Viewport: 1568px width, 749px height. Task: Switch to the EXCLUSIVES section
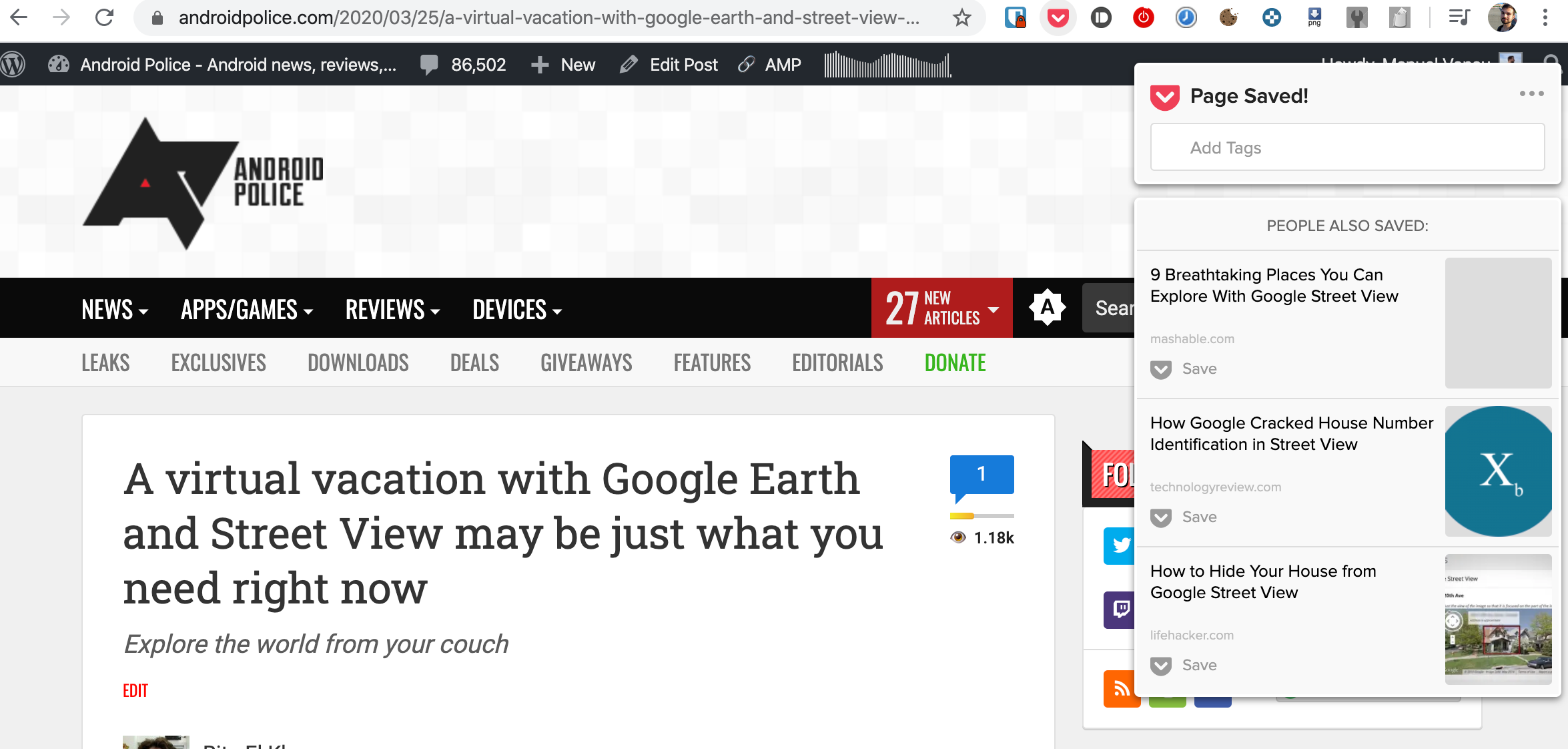[x=218, y=362]
